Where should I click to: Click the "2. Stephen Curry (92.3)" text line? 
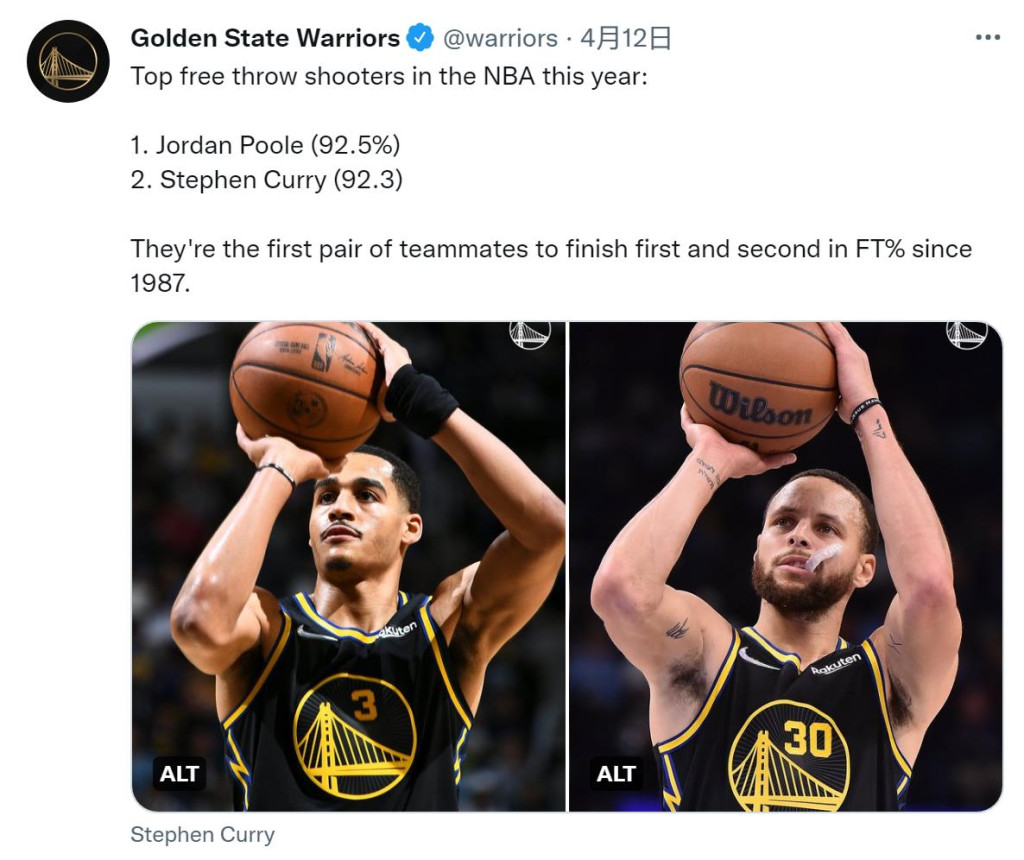(267, 181)
